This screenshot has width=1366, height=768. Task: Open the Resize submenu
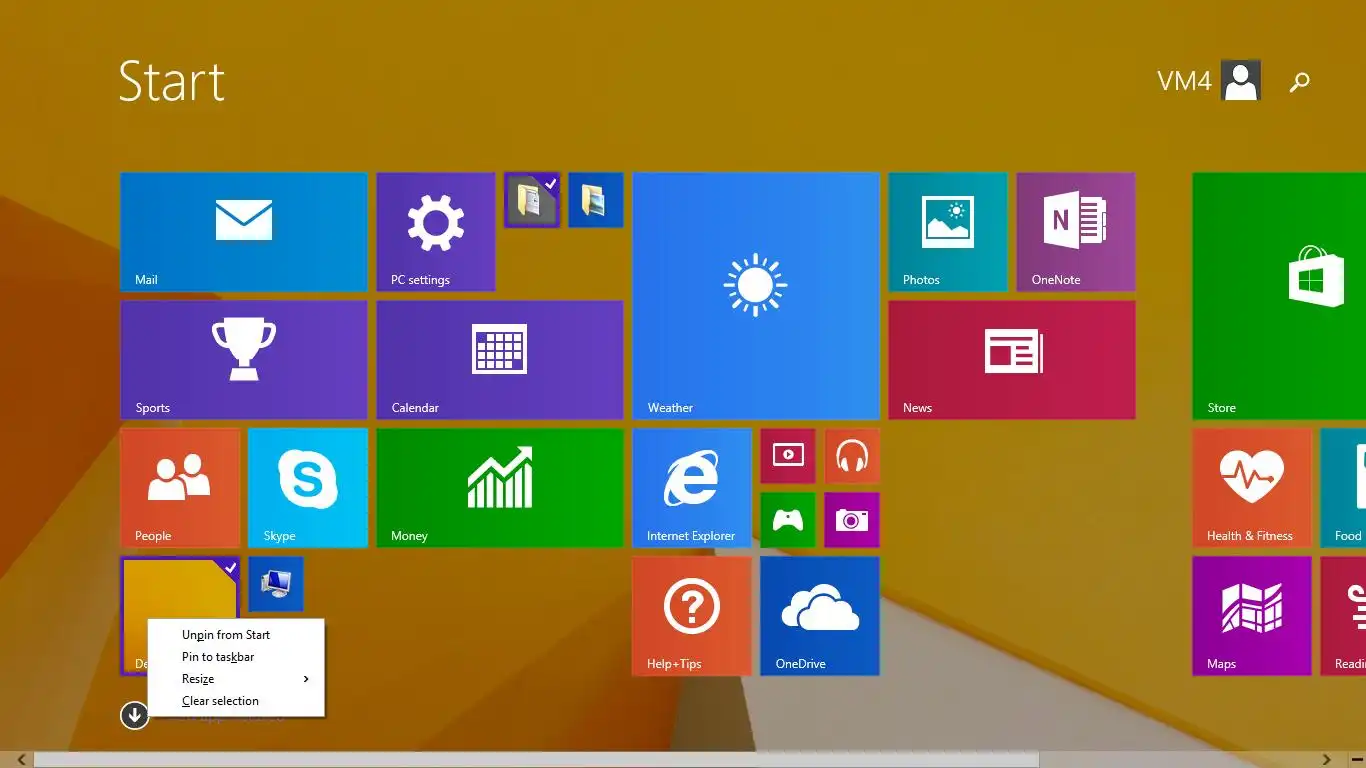[x=236, y=679]
